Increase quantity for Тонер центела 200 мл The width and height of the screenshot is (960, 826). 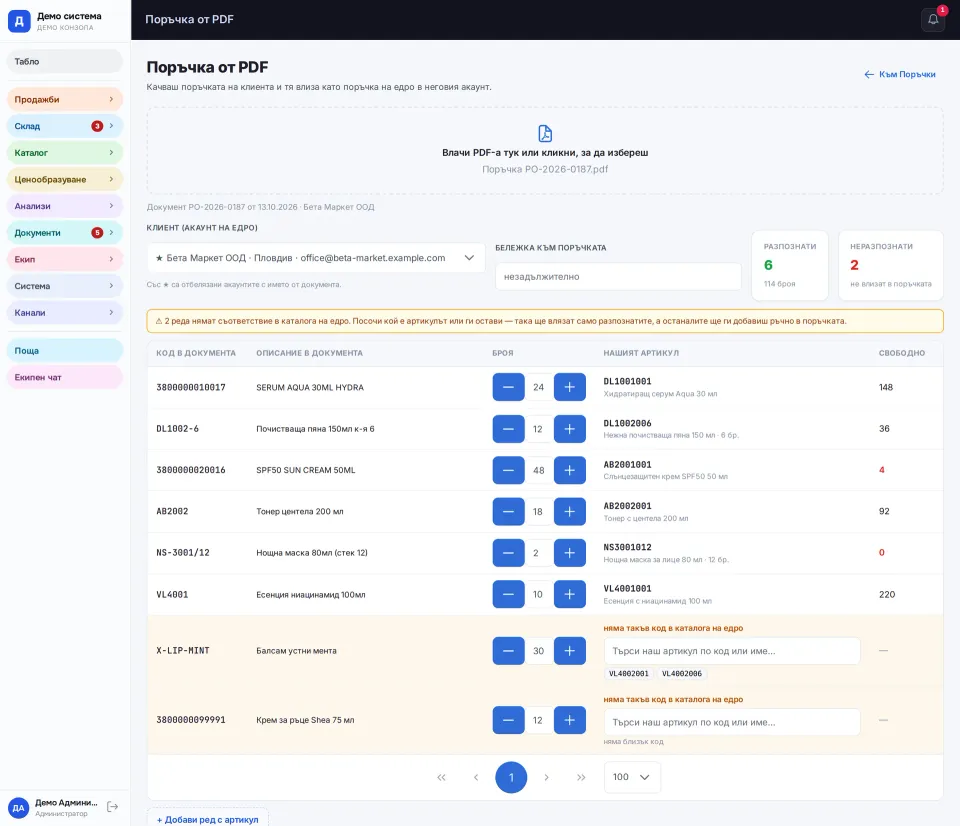click(x=569, y=511)
